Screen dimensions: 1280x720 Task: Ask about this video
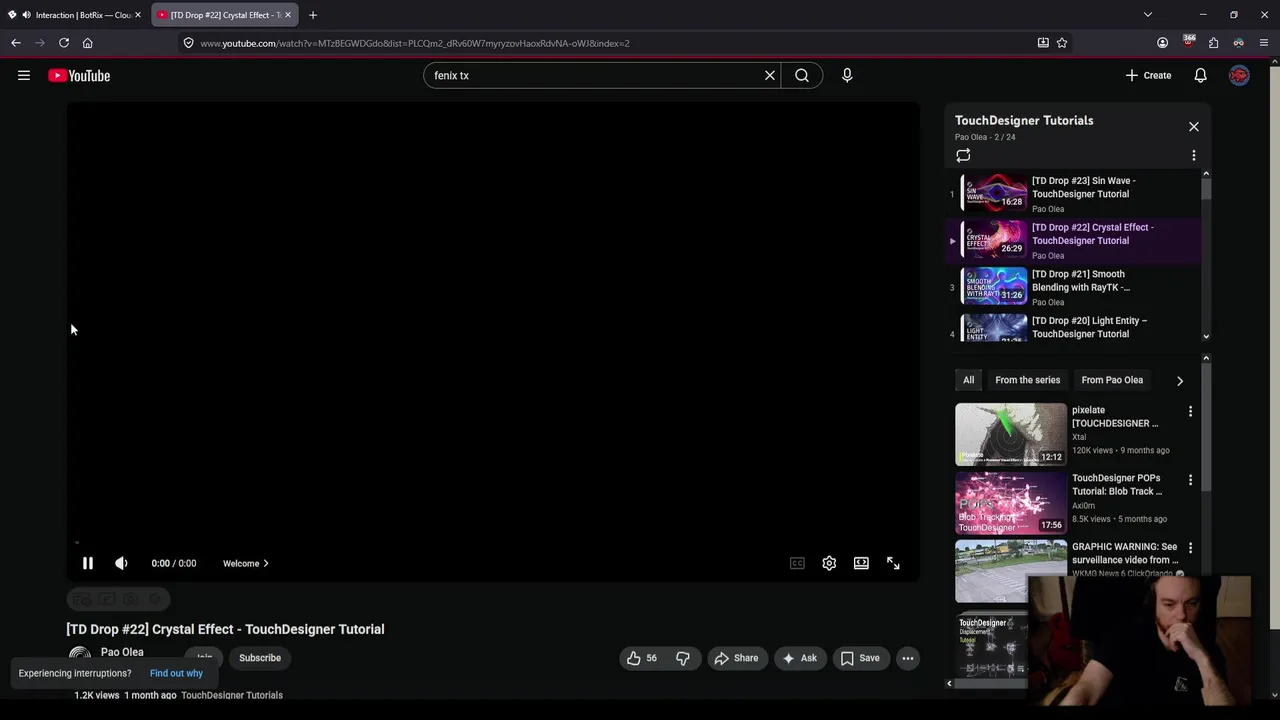[800, 658]
